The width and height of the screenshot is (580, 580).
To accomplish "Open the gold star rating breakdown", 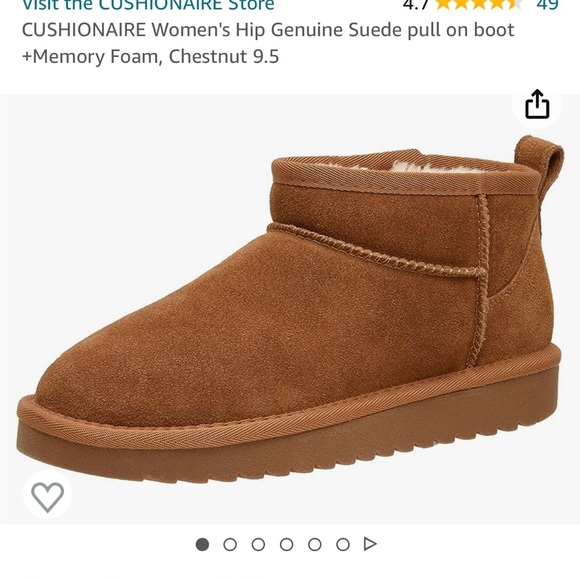I will 479,5.
